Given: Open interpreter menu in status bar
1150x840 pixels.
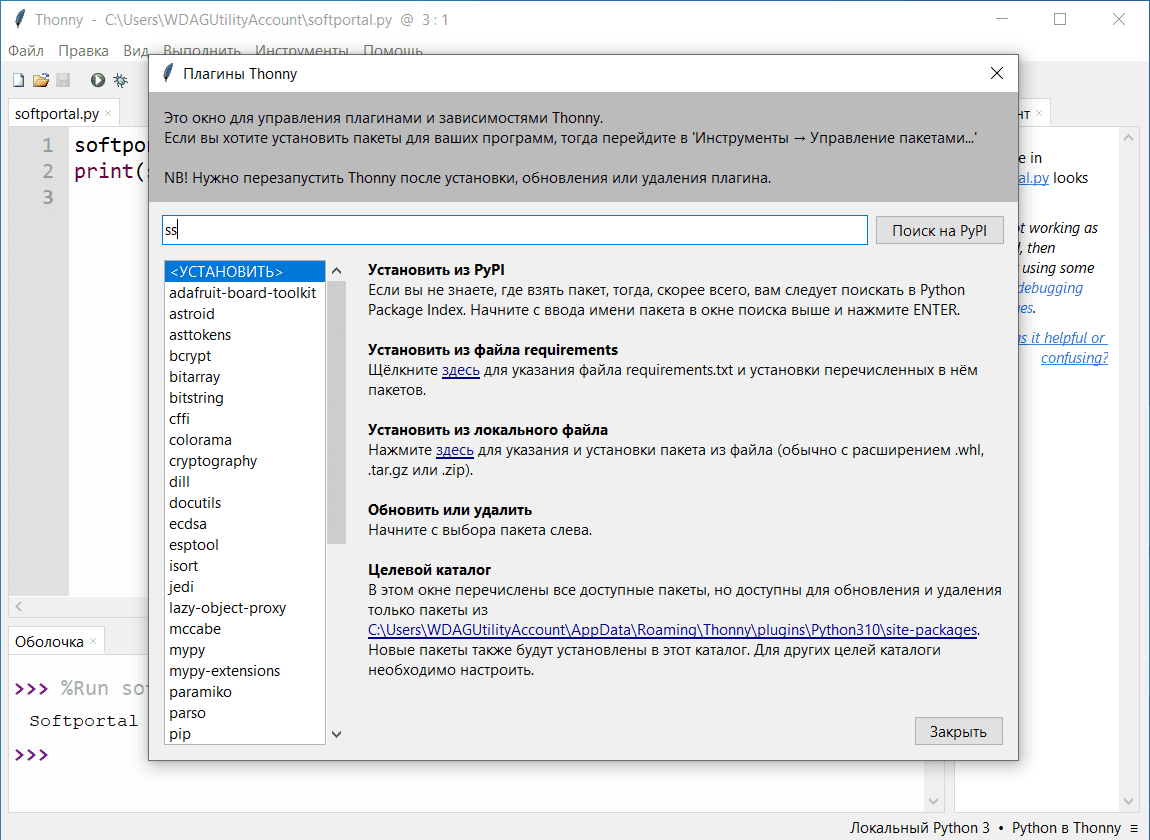Looking at the screenshot, I should tap(1134, 828).
